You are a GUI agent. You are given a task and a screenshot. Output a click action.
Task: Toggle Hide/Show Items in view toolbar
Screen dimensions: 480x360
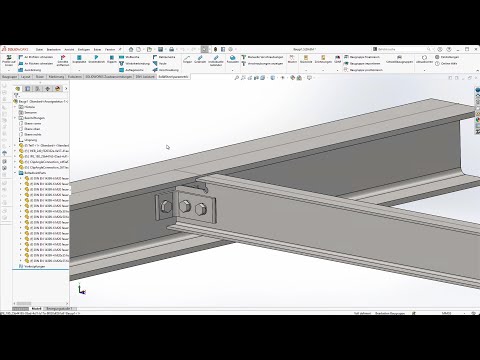(283, 78)
